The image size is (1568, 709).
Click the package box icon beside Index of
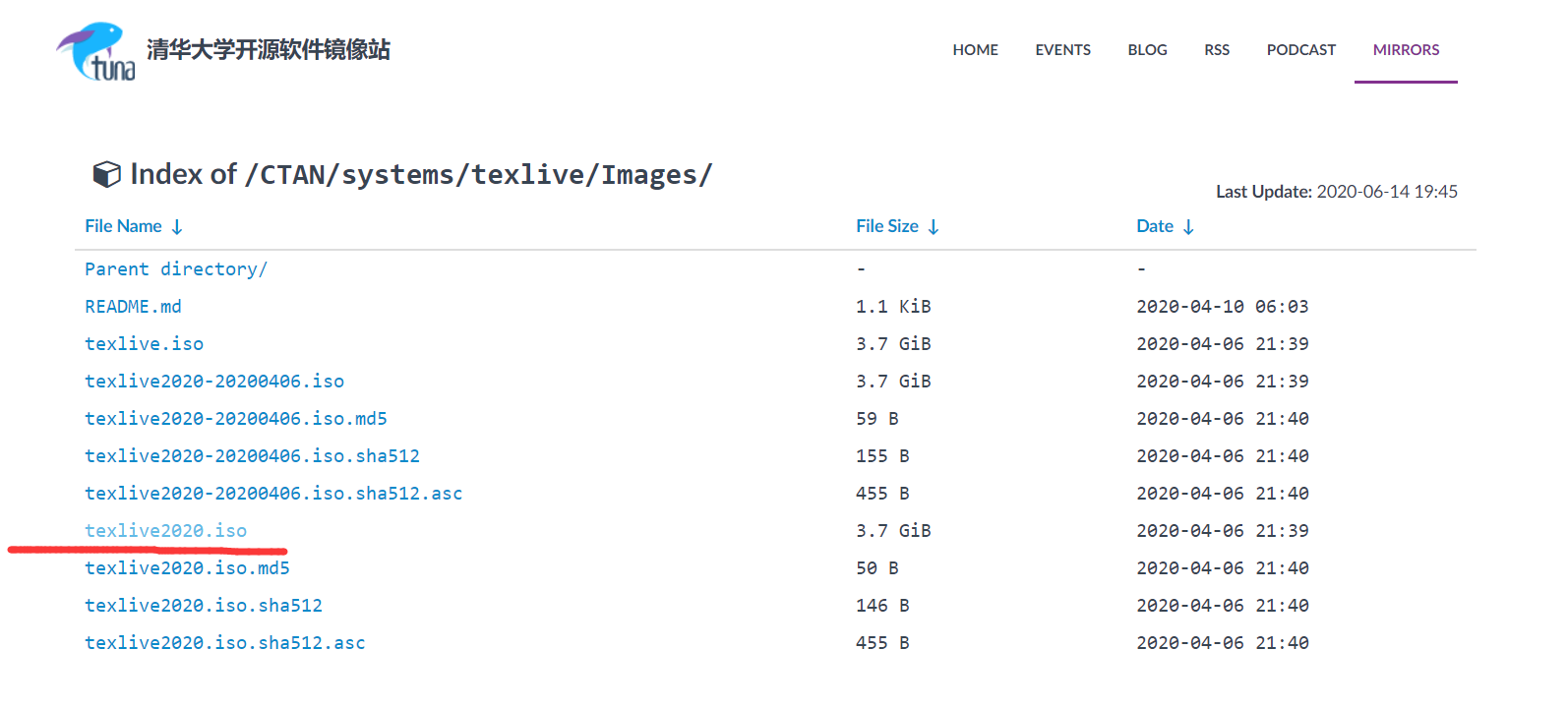point(106,174)
